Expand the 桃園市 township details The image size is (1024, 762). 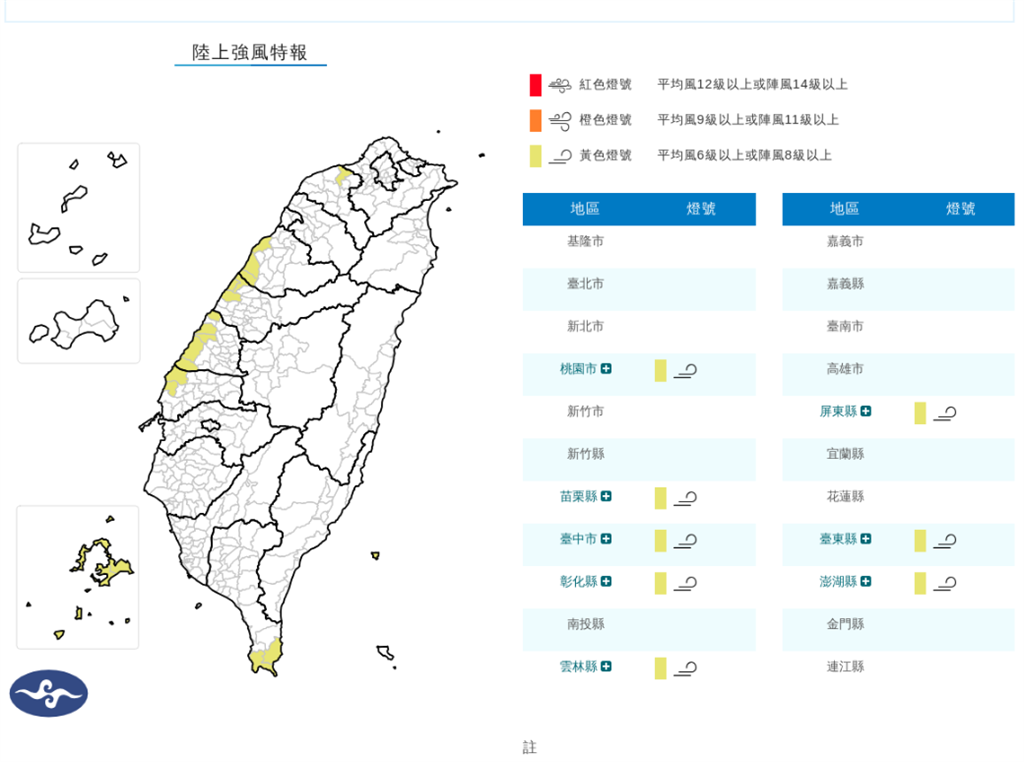606,369
